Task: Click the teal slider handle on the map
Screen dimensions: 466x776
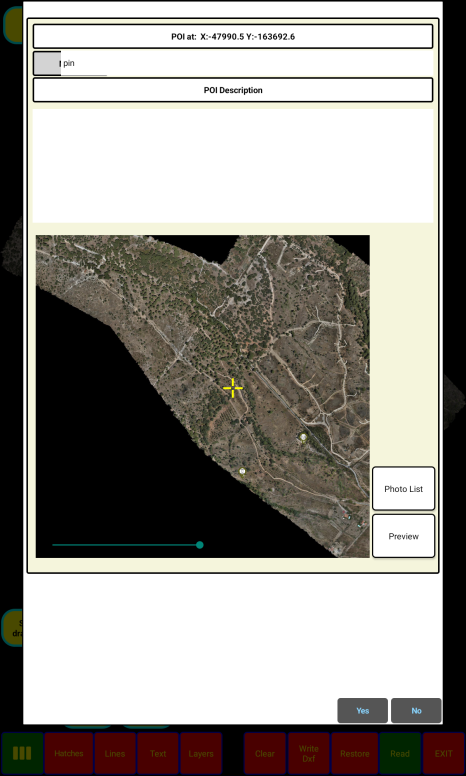Action: click(x=200, y=545)
